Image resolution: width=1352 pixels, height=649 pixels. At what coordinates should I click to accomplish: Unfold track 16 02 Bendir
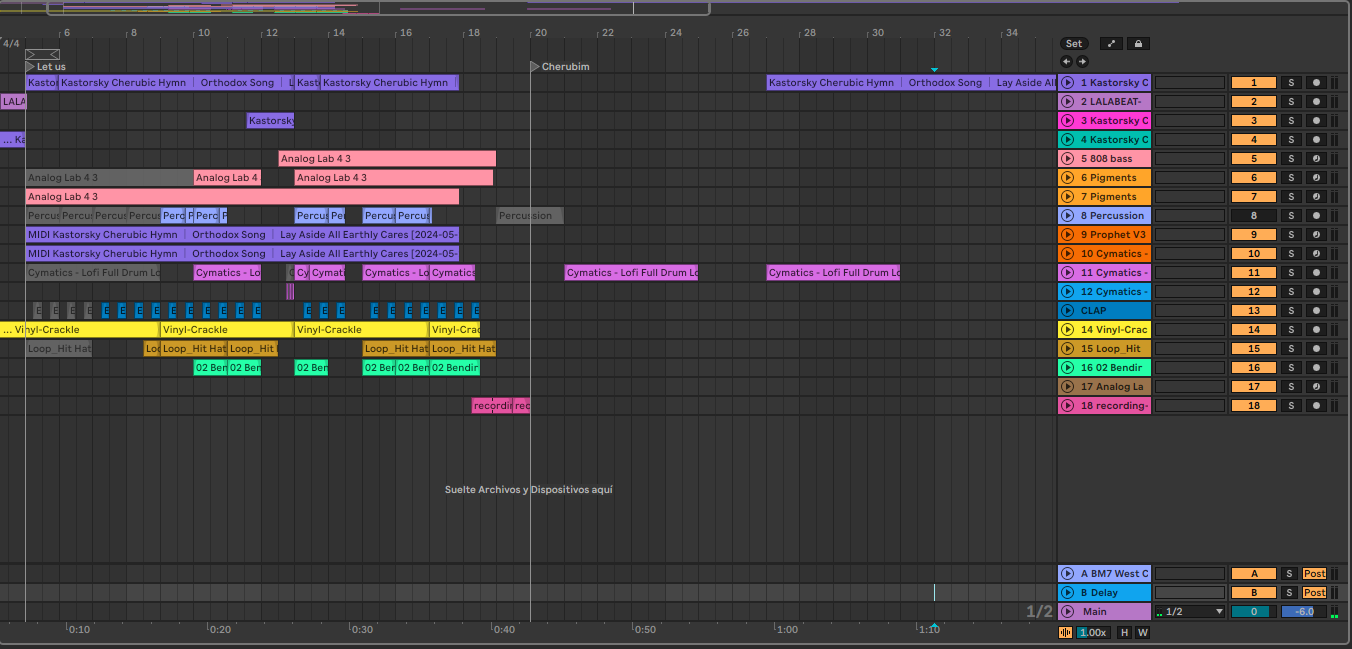click(1067, 368)
